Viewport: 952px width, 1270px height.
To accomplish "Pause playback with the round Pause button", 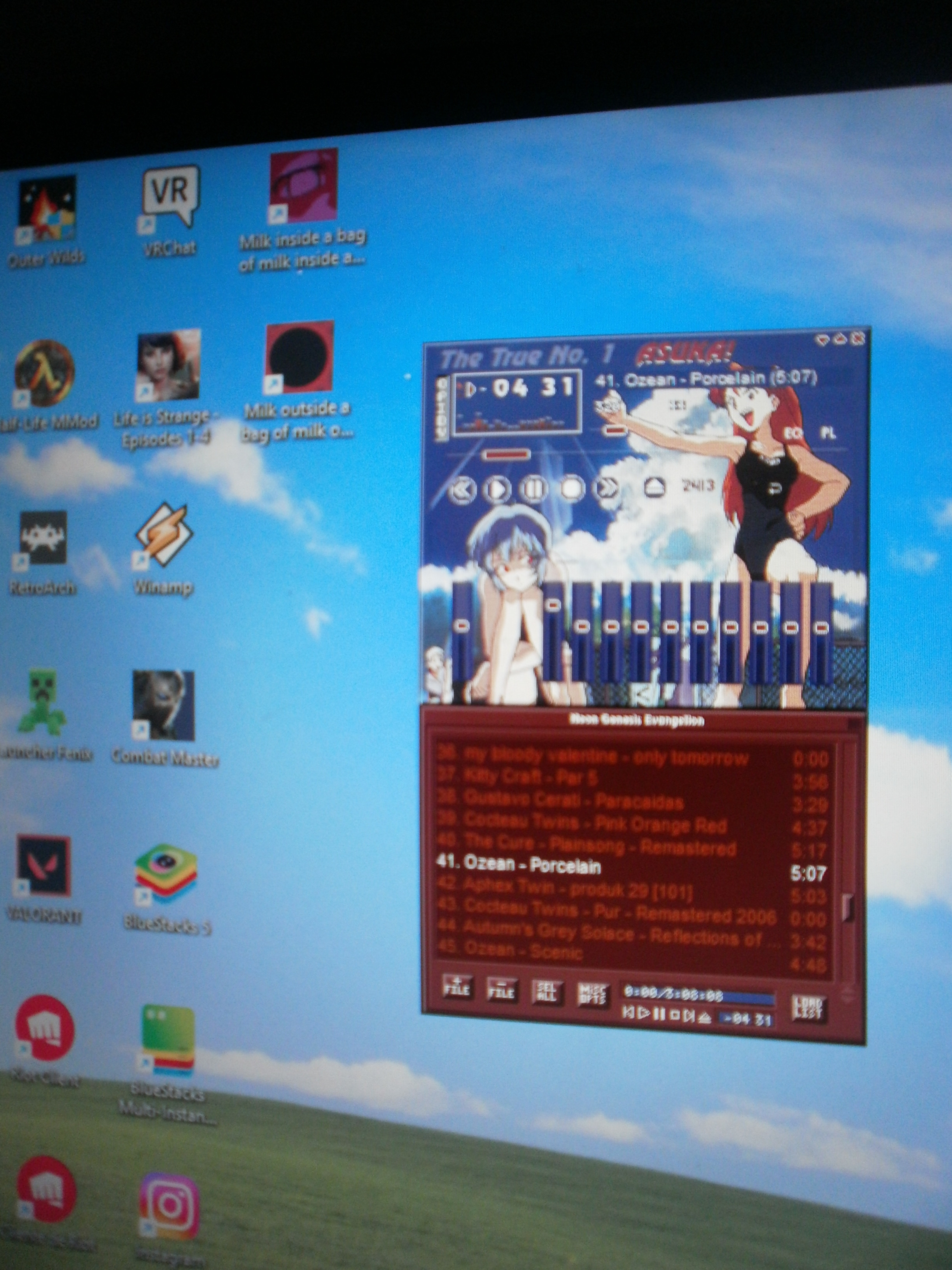I will (534, 489).
